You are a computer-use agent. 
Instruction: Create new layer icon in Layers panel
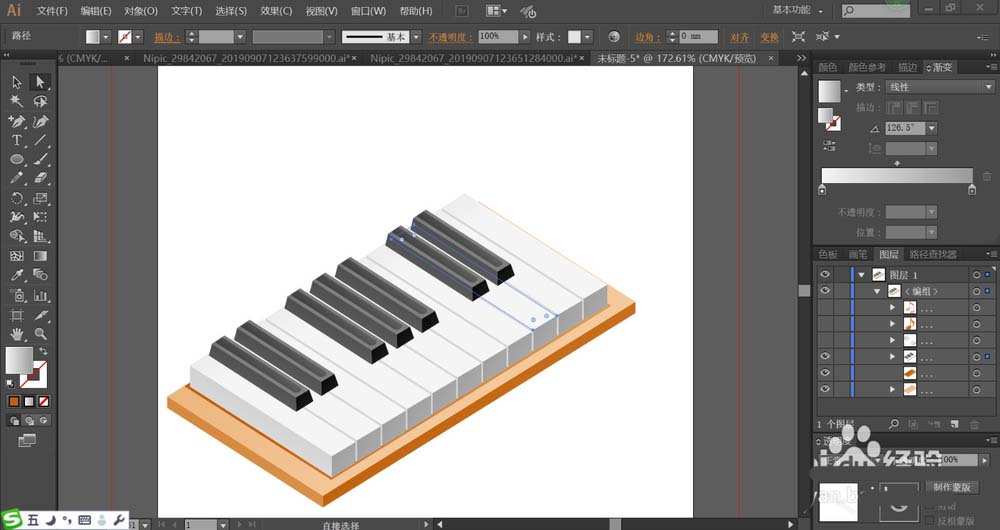coord(954,423)
